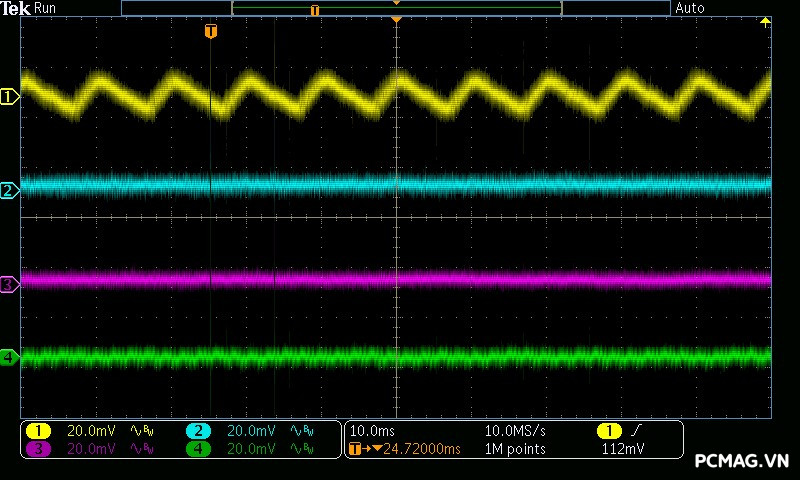Click the Tek logo
This screenshot has width=800, height=480.
[16, 8]
